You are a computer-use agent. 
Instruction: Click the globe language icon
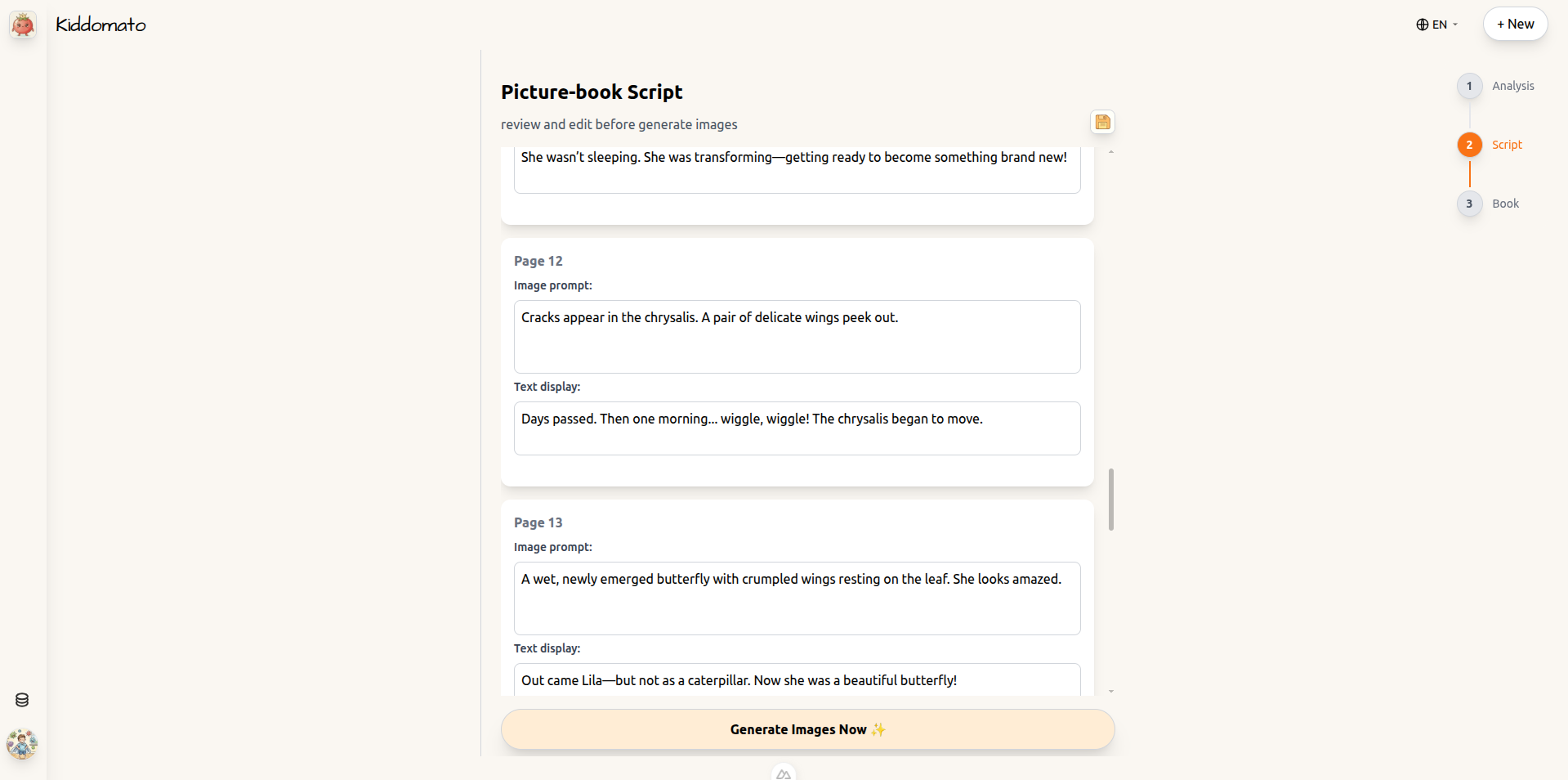[x=1421, y=25]
